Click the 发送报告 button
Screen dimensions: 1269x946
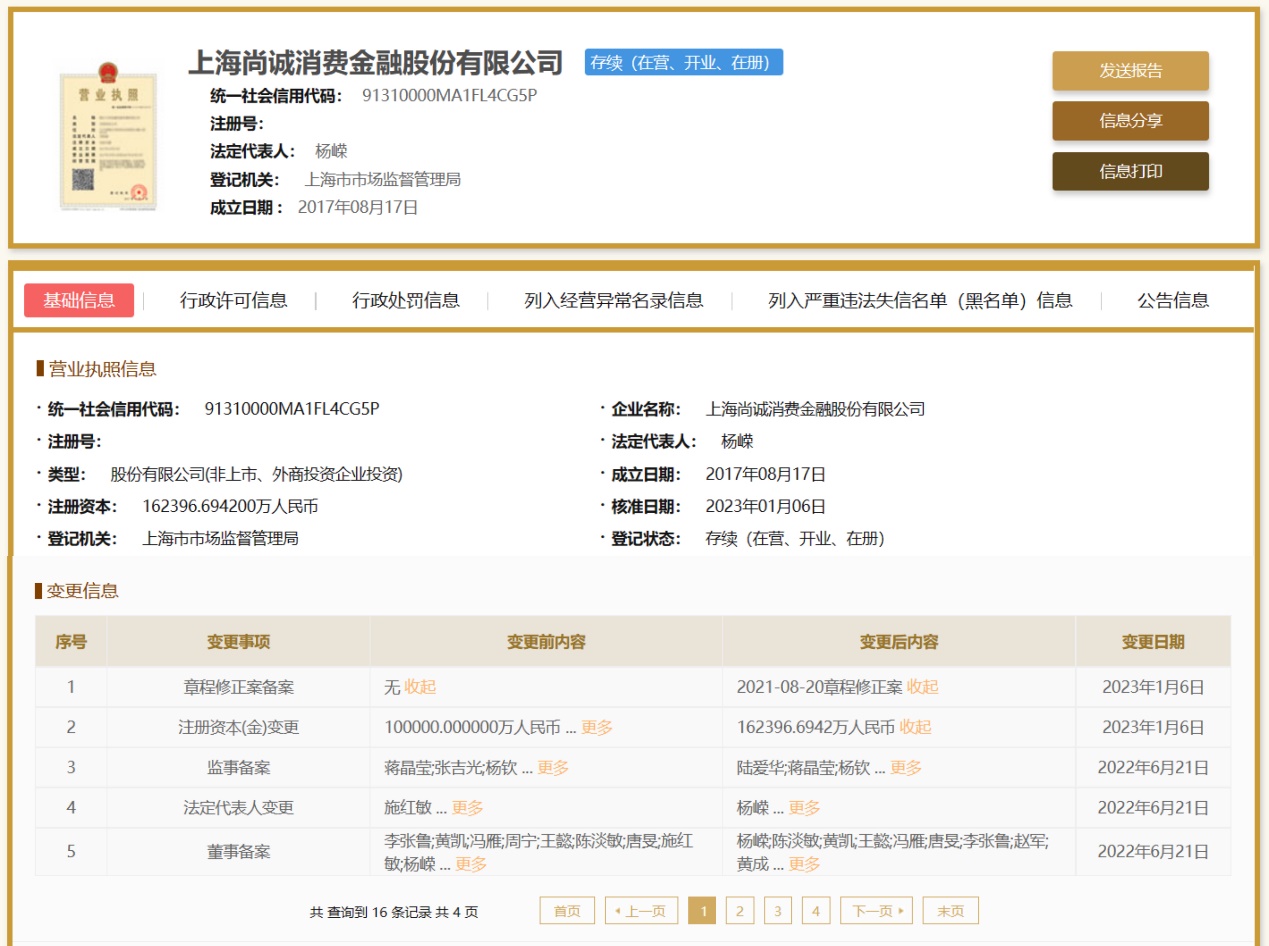pyautogui.click(x=1130, y=71)
